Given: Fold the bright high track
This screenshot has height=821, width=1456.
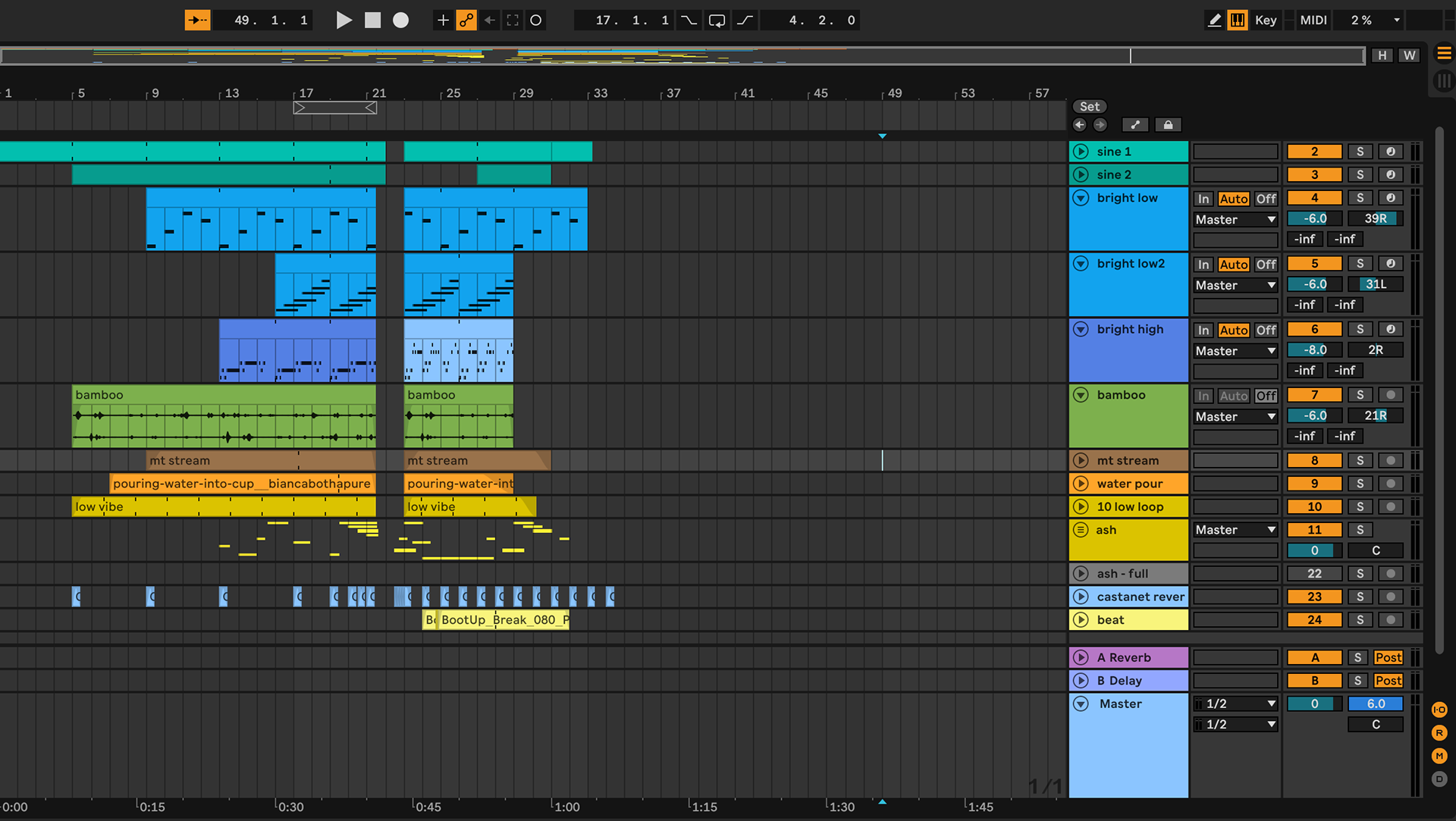Looking at the screenshot, I should click(1081, 330).
